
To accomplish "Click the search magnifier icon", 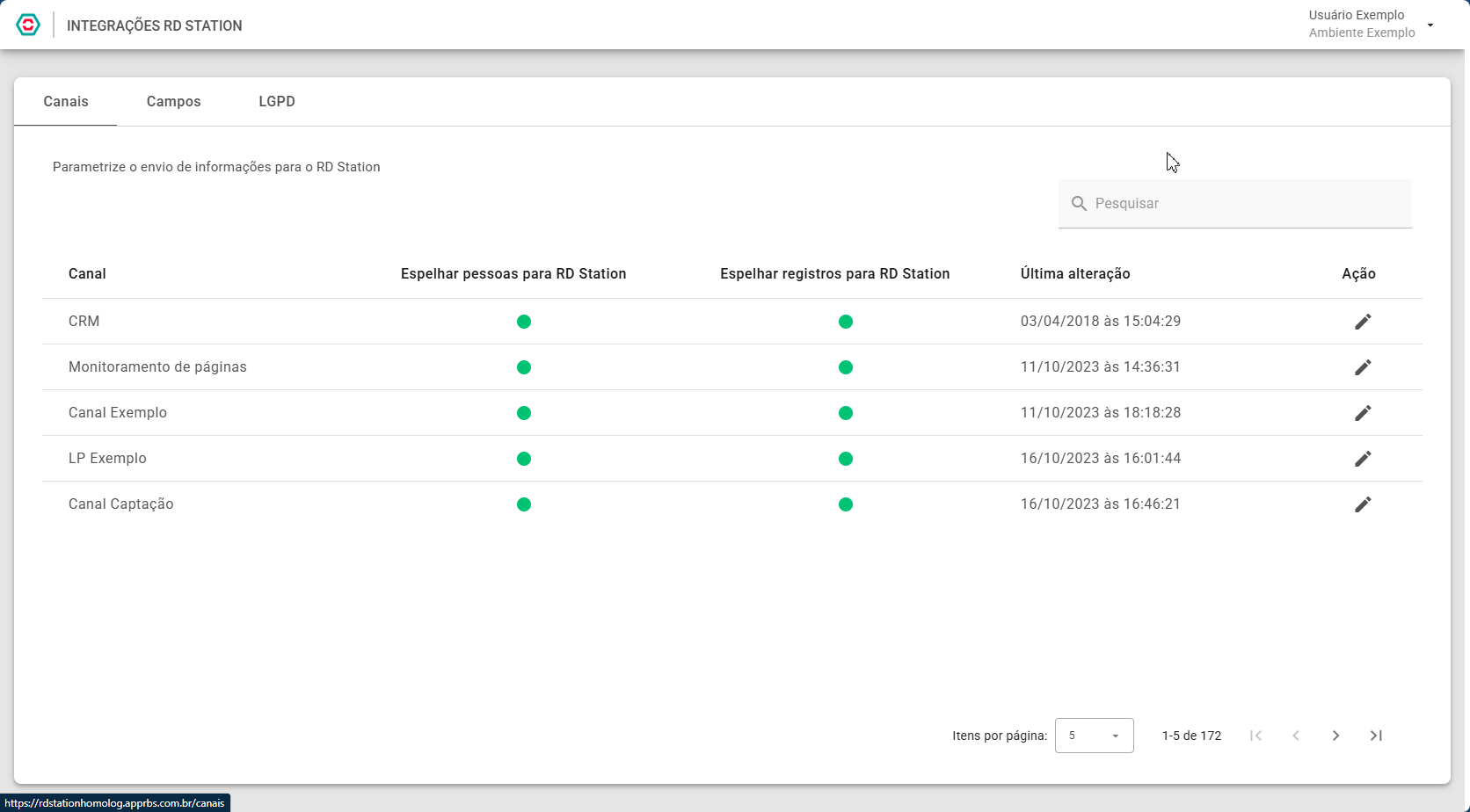I will coord(1079,204).
